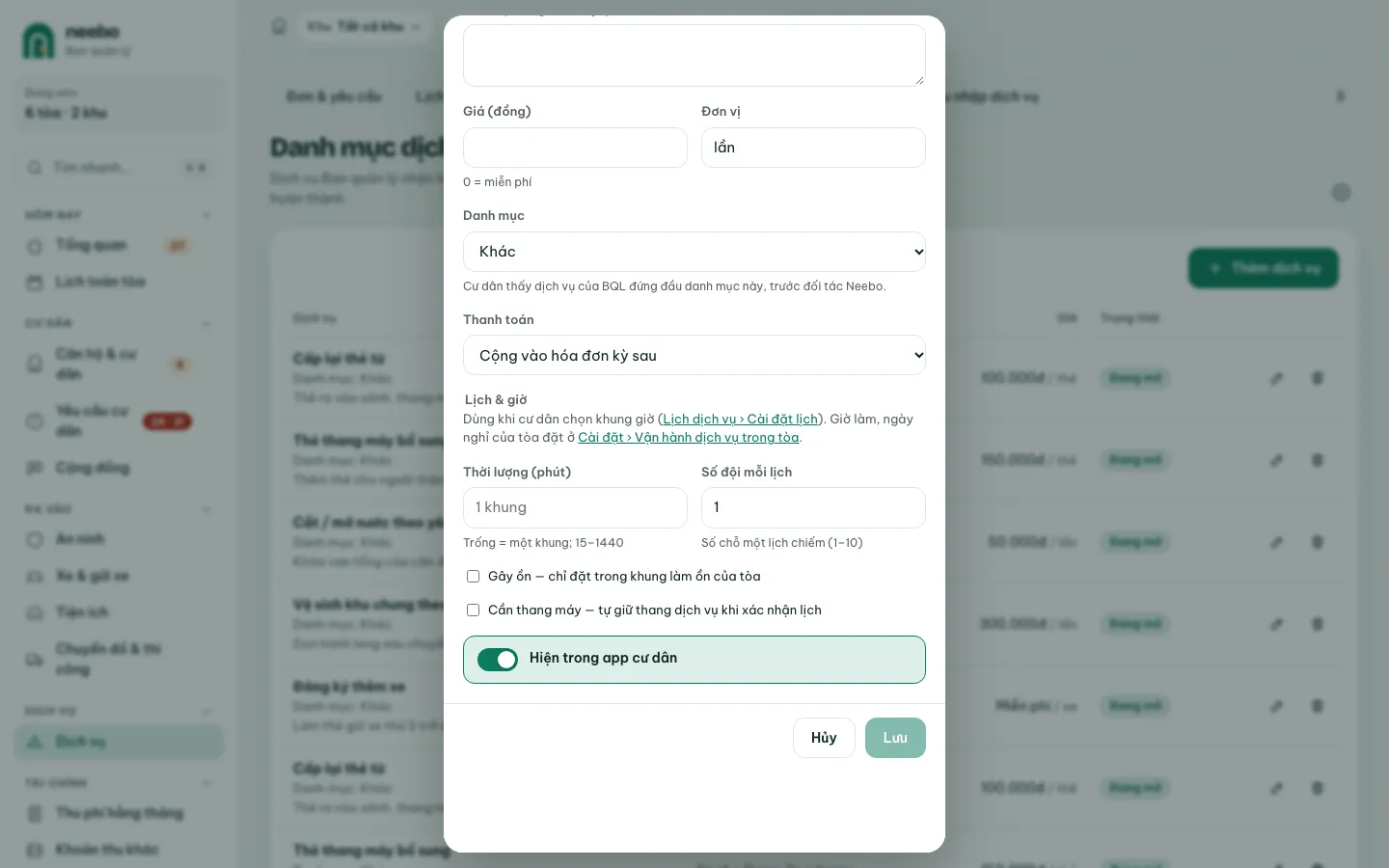The height and width of the screenshot is (868, 1389).
Task: Click the Số đội mỗi lịch field
Action: [x=813, y=507]
